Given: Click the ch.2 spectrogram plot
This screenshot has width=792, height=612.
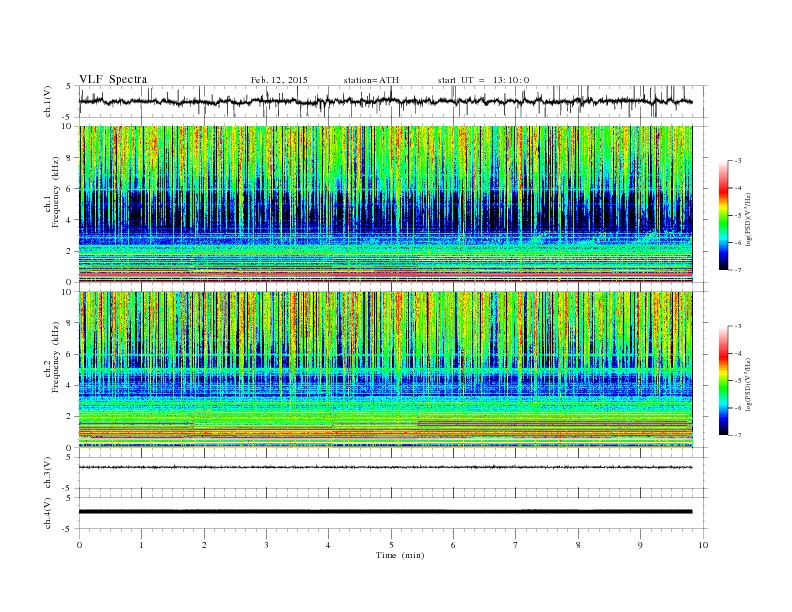Looking at the screenshot, I should (386, 370).
